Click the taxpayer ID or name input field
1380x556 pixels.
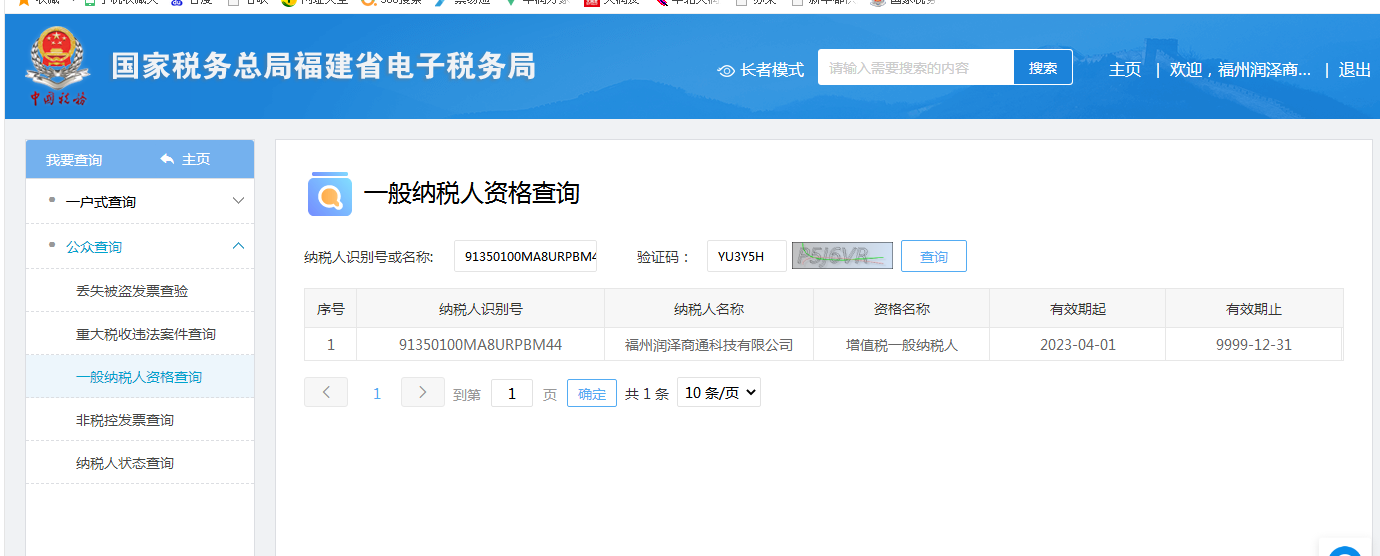pyautogui.click(x=525, y=257)
